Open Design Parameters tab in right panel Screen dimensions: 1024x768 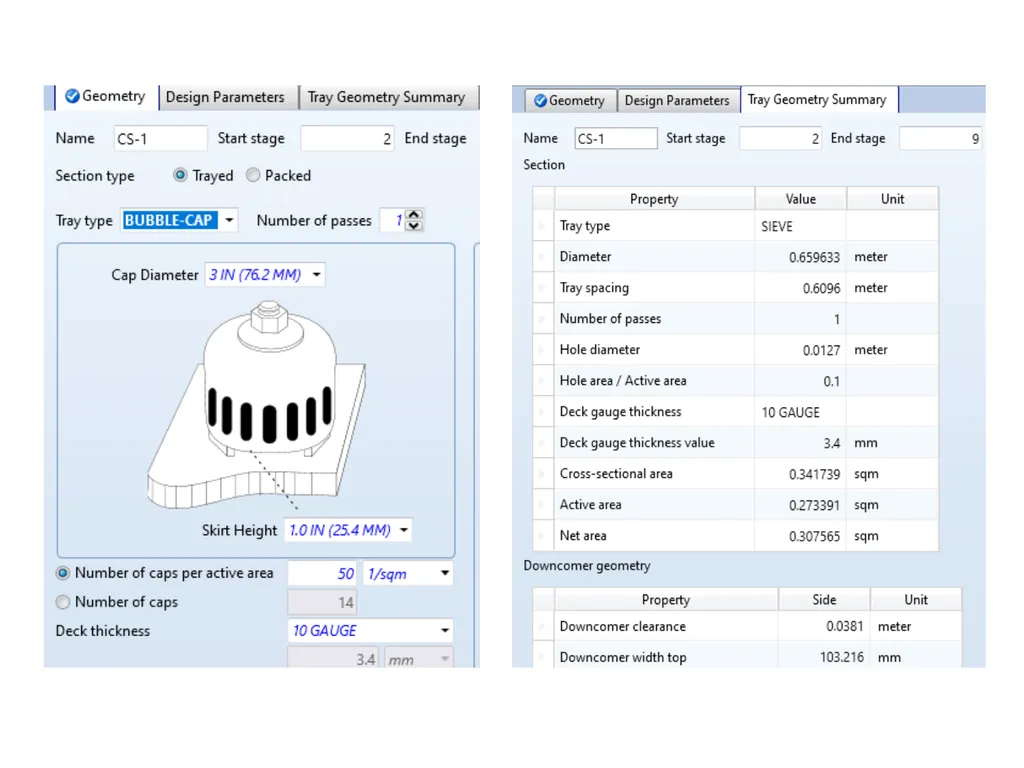click(677, 101)
